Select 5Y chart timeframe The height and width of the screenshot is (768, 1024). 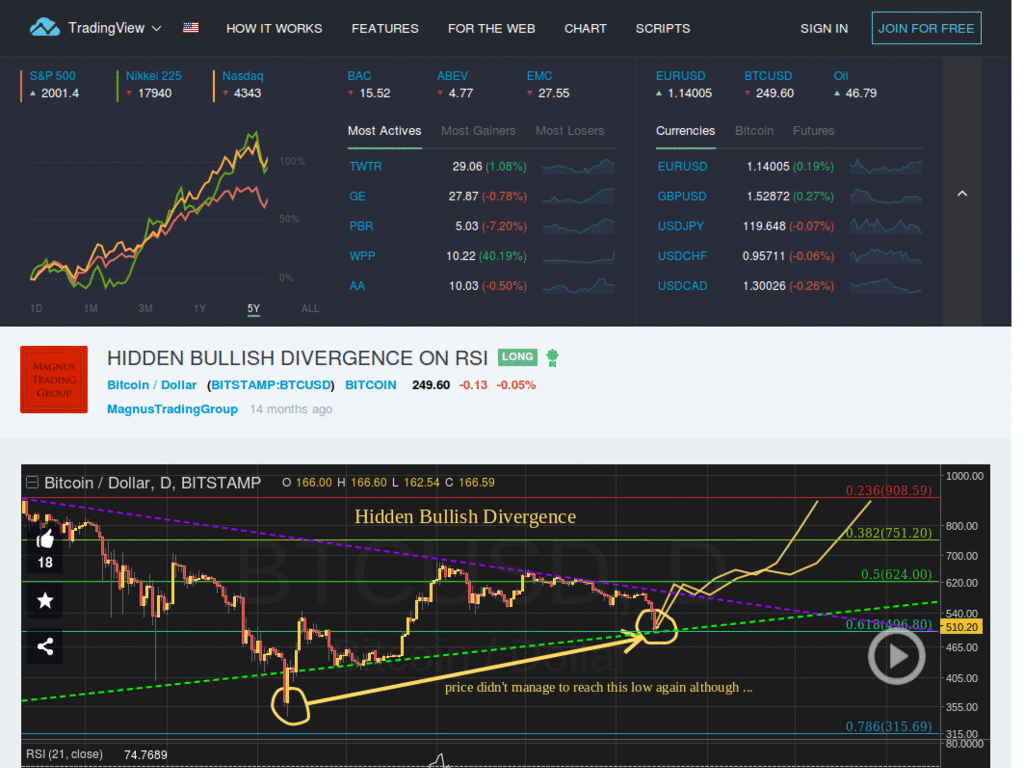(253, 308)
